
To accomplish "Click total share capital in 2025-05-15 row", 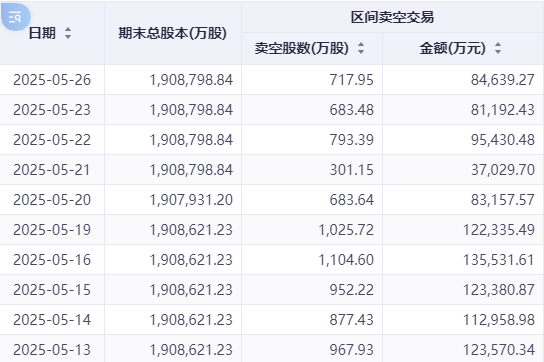I will click(191, 290).
